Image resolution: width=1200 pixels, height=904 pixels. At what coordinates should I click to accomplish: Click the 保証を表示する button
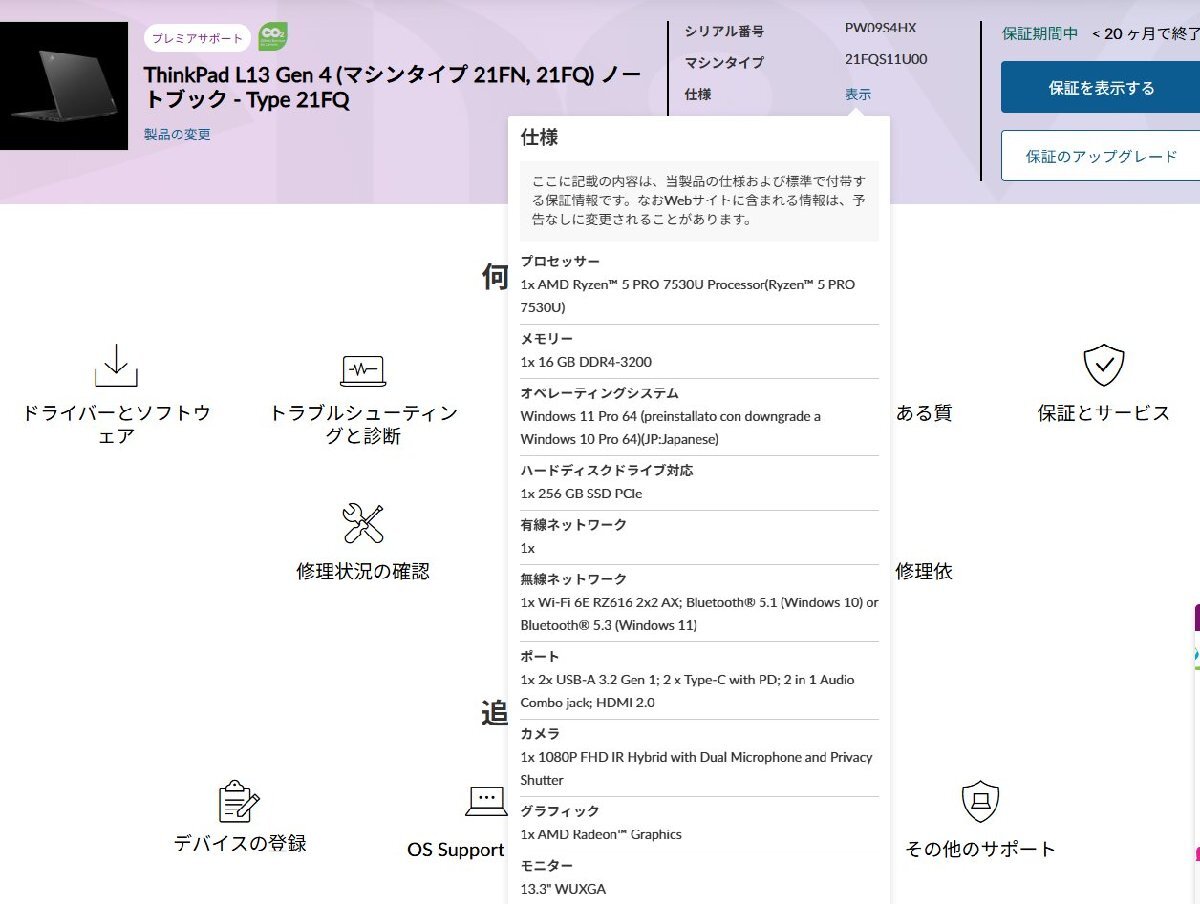point(1101,87)
